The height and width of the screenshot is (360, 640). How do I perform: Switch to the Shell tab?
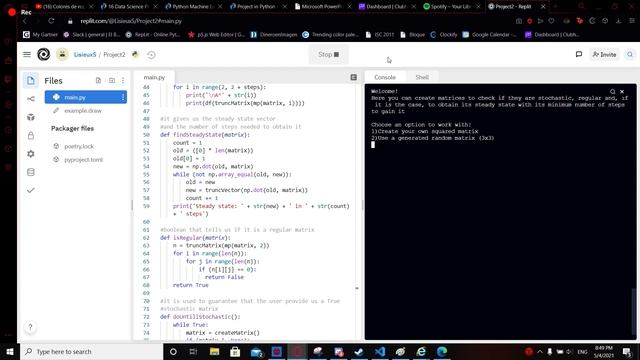pyautogui.click(x=422, y=77)
